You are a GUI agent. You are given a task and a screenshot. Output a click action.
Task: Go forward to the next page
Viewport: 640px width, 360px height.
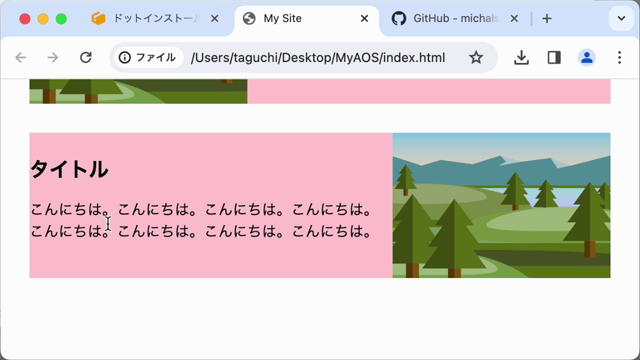click(53, 58)
